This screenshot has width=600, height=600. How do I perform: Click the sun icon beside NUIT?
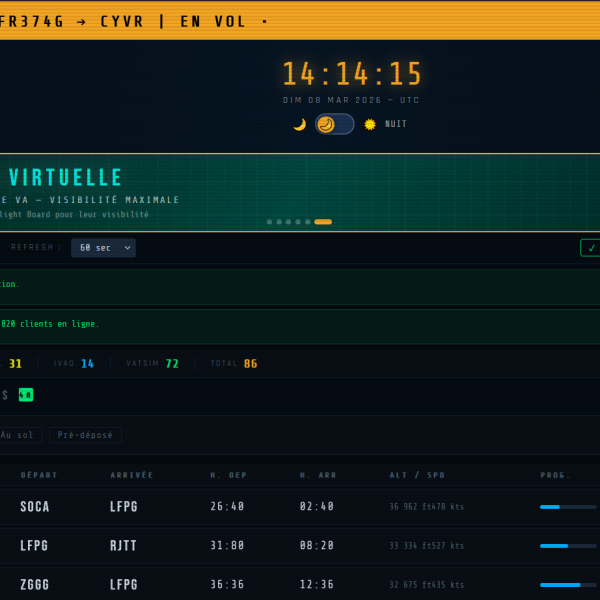(370, 124)
